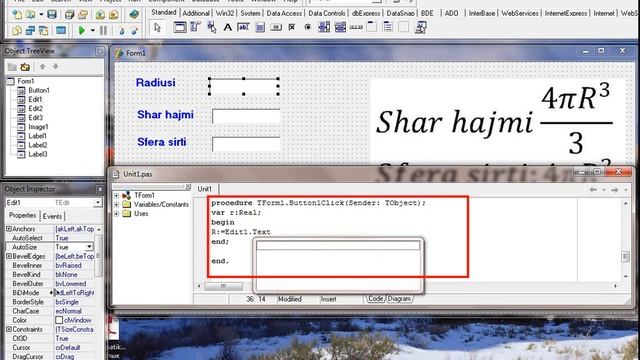The image size is (640, 360).
Task: Open the Edit1 object selector dropdown
Action: [98, 202]
